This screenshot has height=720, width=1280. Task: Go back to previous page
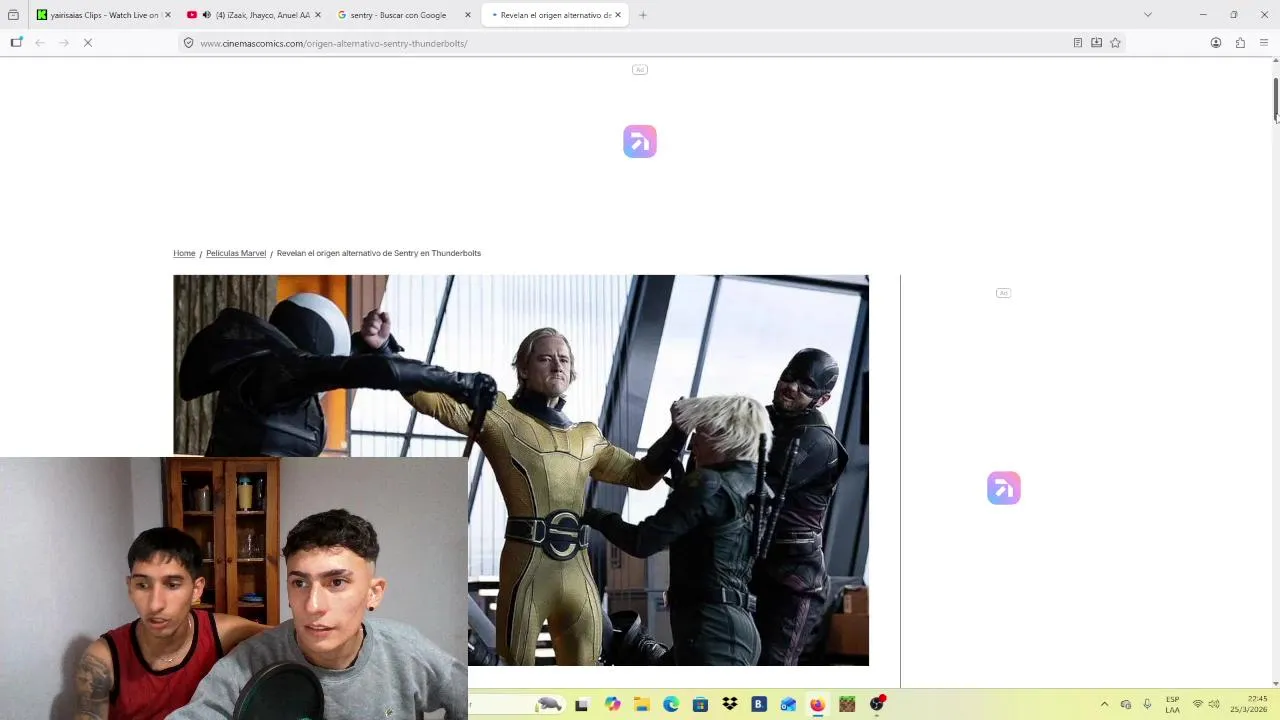click(x=40, y=43)
